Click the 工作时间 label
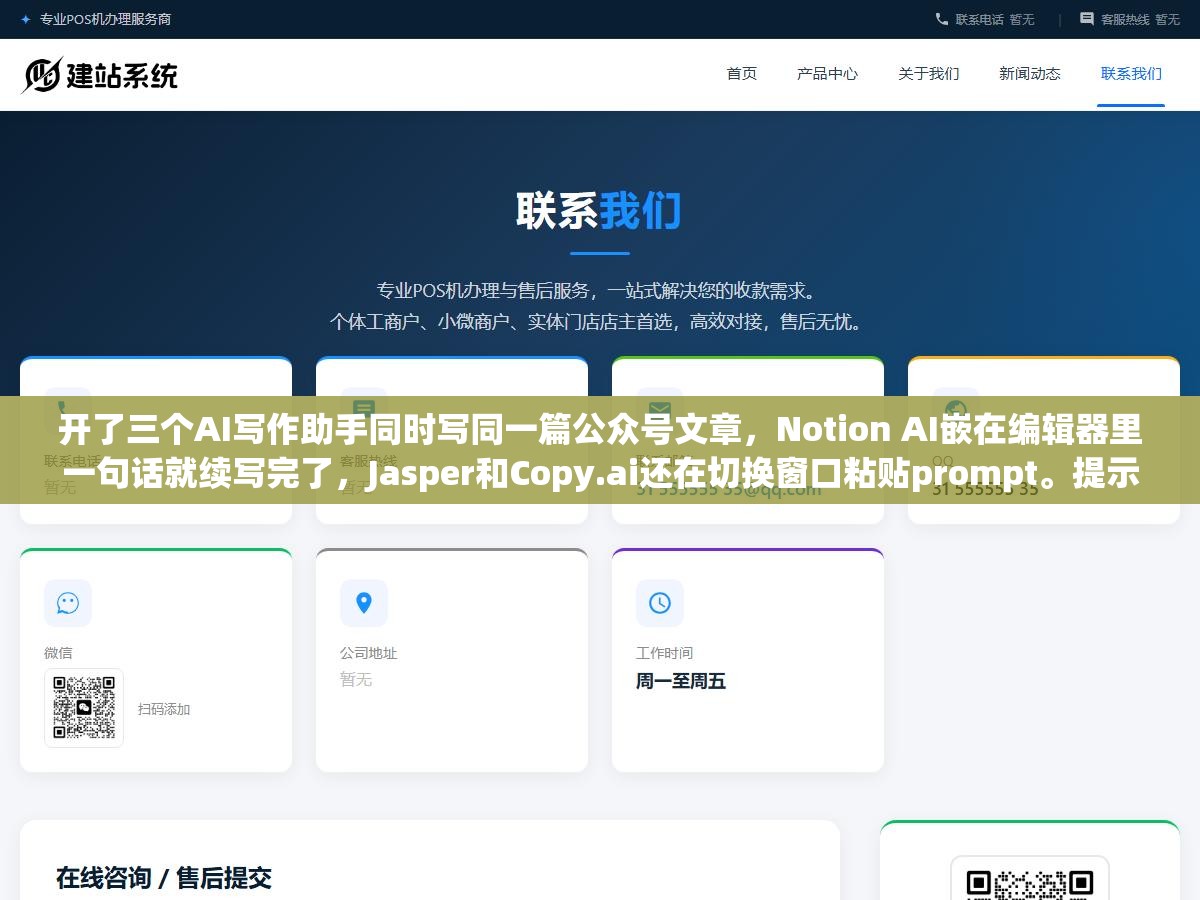 [x=665, y=653]
